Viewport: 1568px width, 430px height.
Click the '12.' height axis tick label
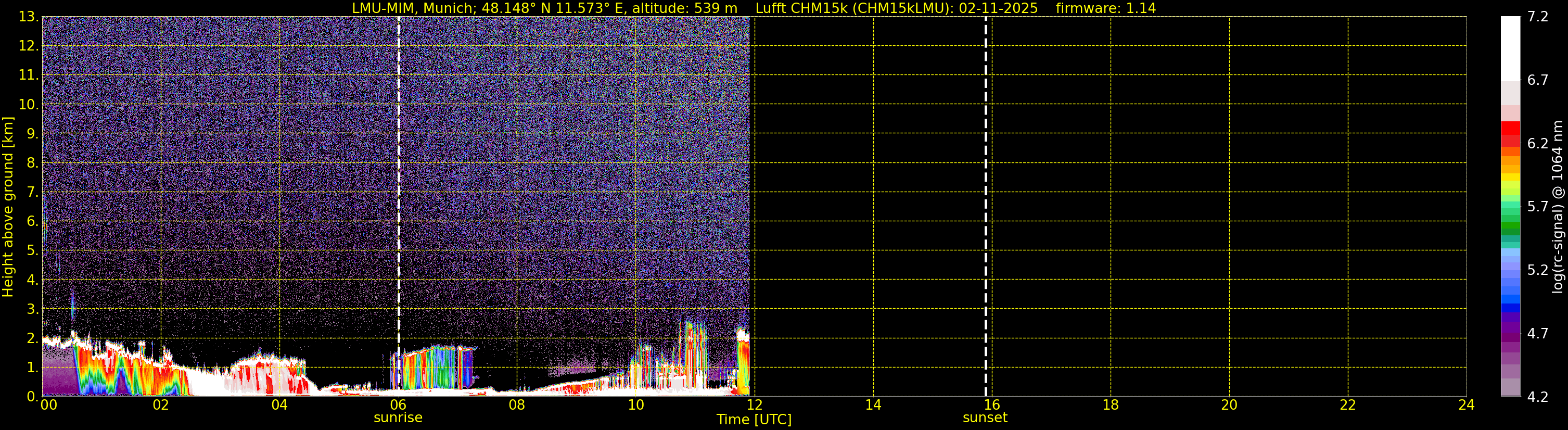pyautogui.click(x=28, y=46)
